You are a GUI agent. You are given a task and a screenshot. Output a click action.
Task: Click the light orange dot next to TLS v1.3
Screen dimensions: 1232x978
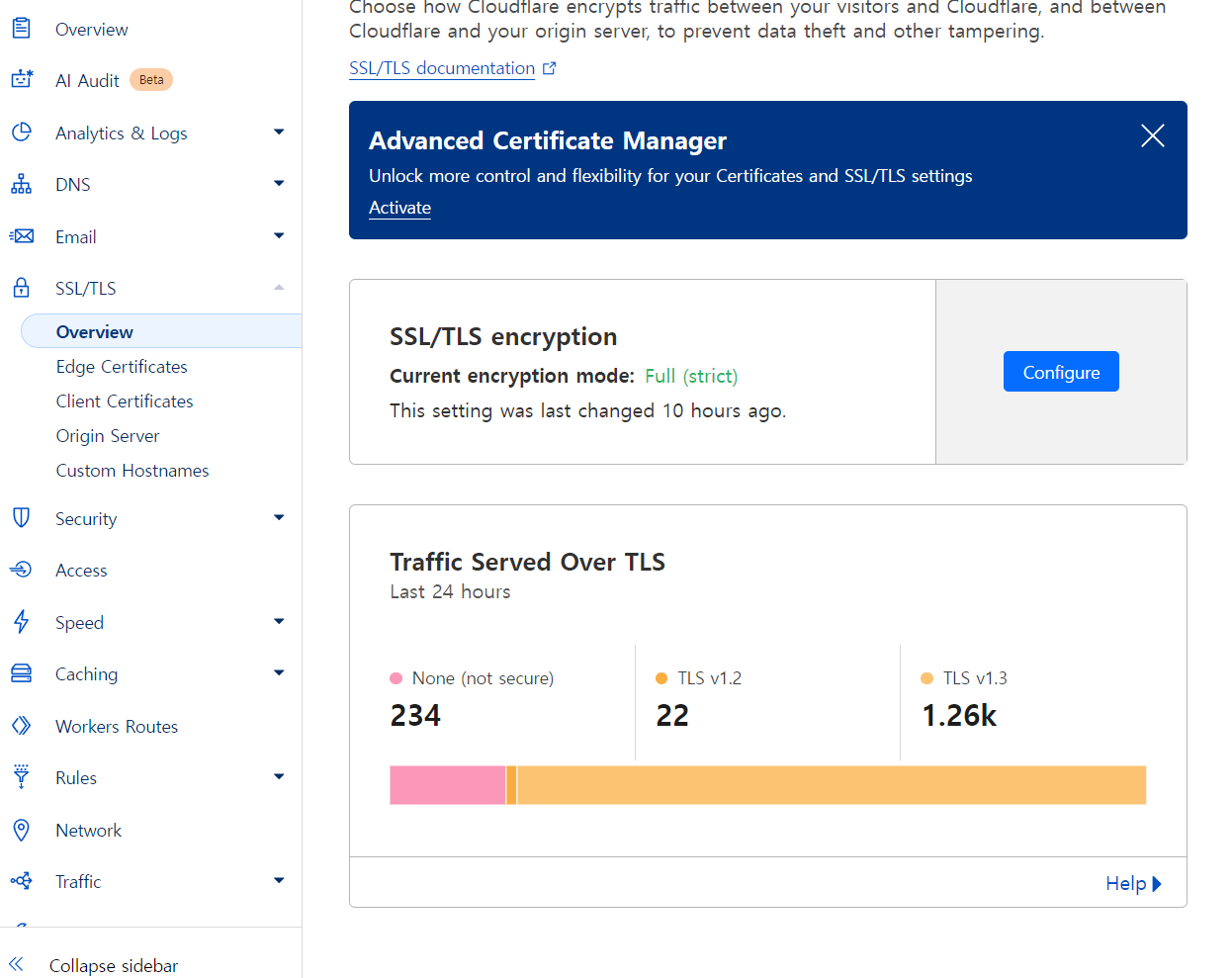pos(926,678)
